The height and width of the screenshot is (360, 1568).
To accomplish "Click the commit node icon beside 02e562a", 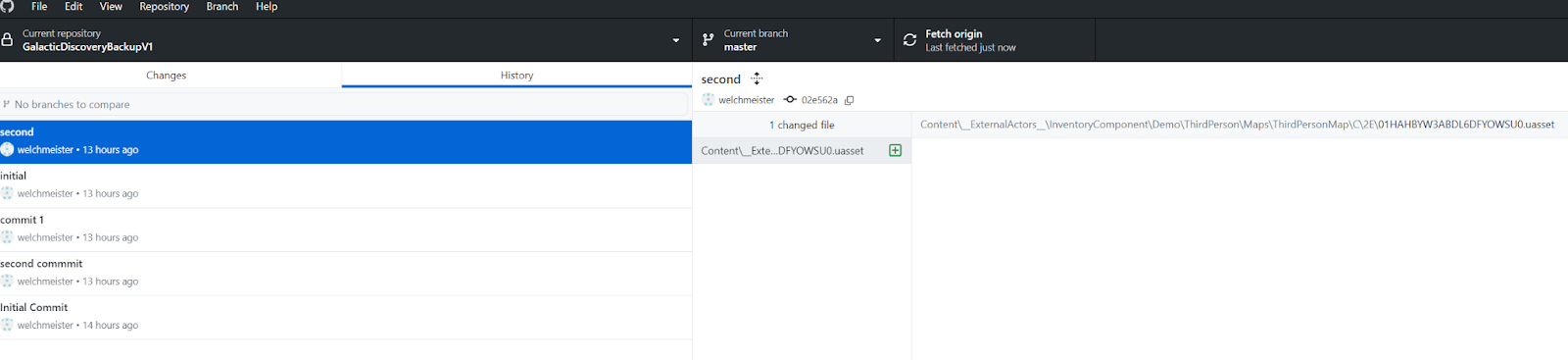I will (790, 99).
